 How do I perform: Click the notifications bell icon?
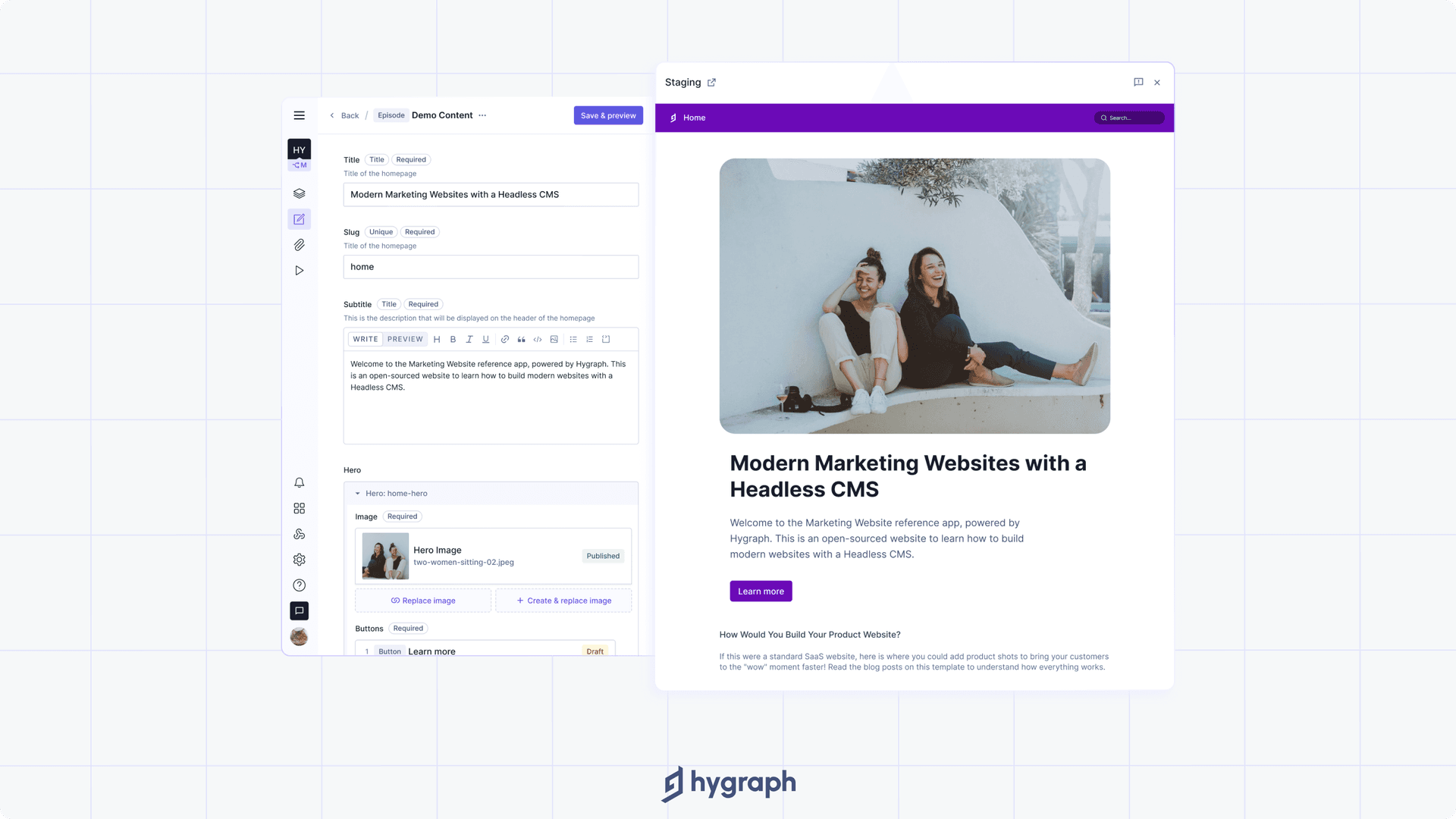[299, 483]
